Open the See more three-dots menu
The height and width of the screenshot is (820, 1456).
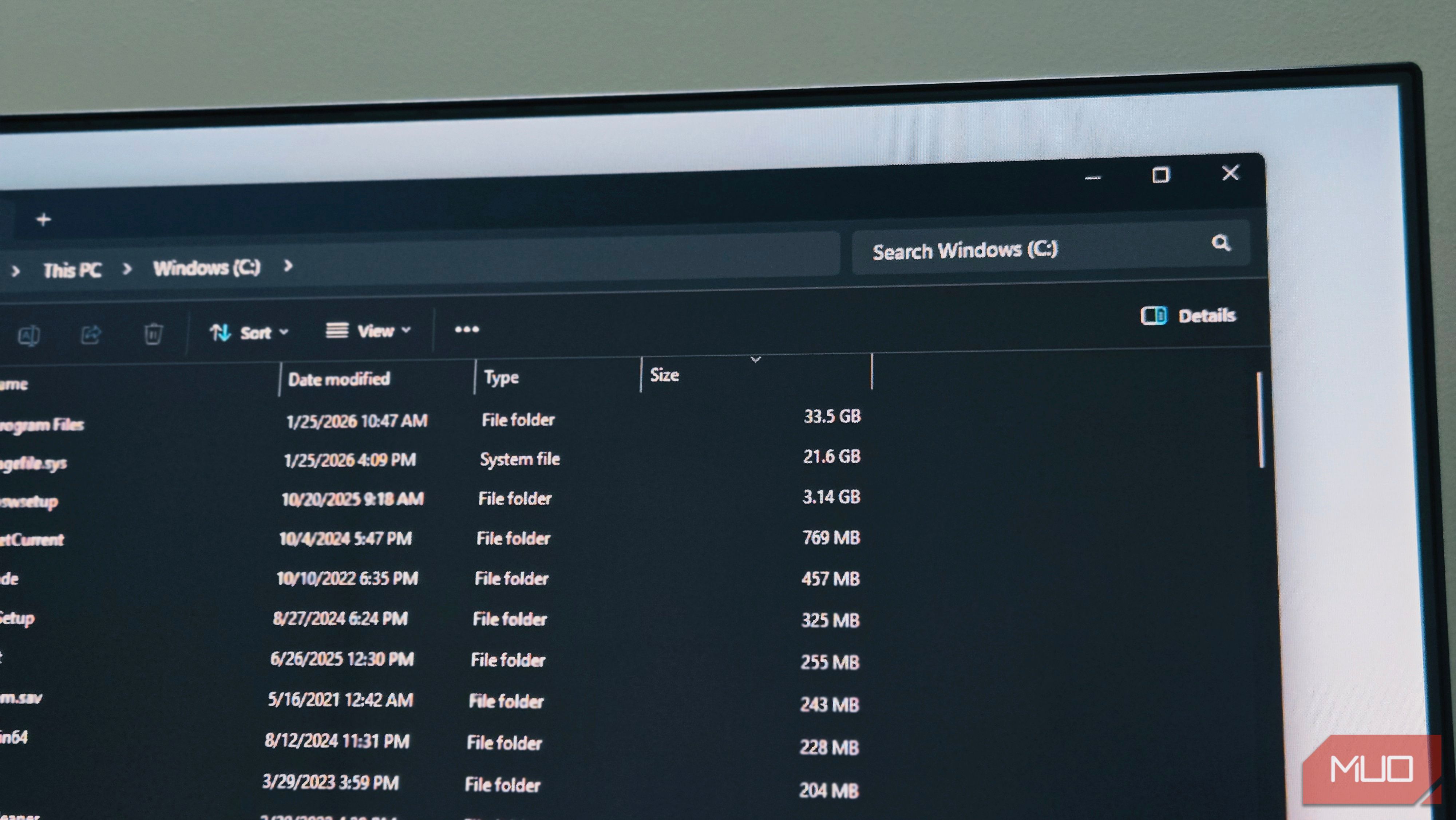(467, 329)
